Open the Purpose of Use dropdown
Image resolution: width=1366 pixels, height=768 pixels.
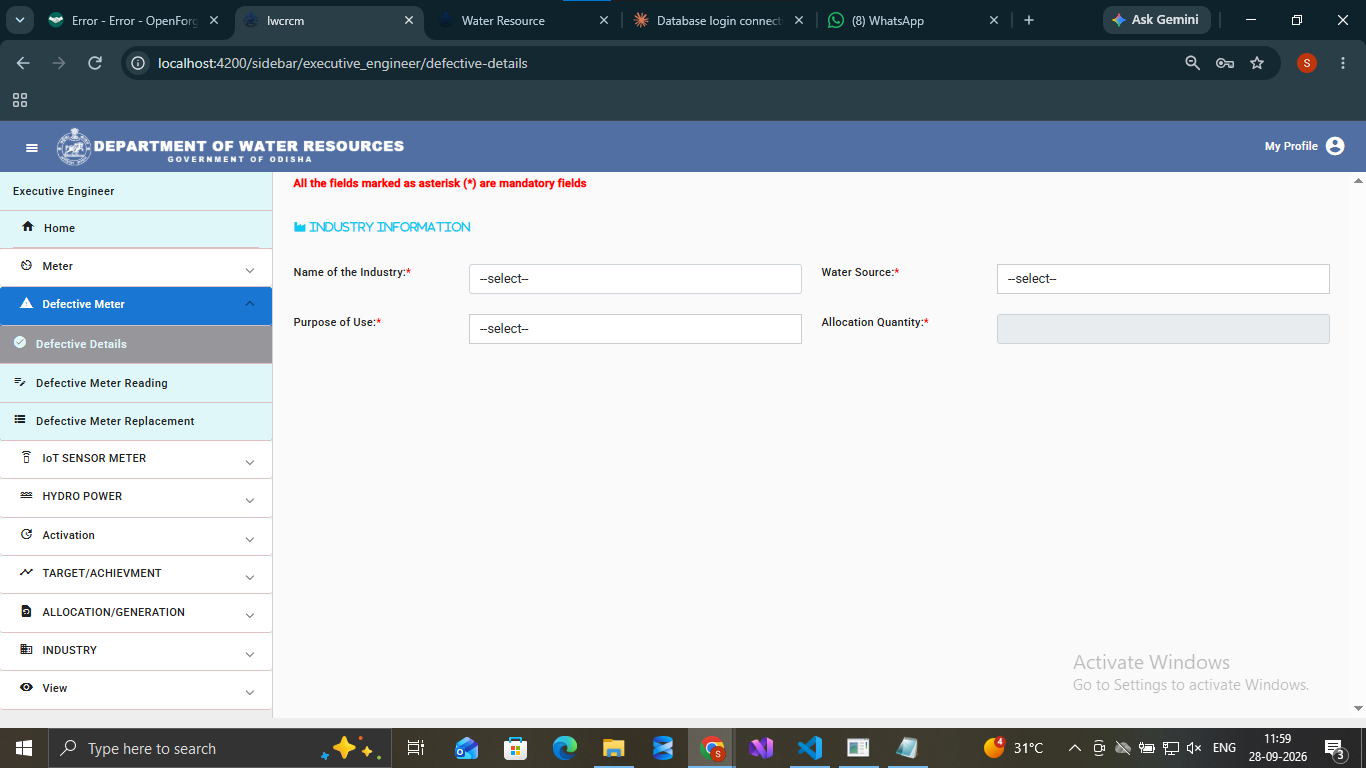pos(635,329)
